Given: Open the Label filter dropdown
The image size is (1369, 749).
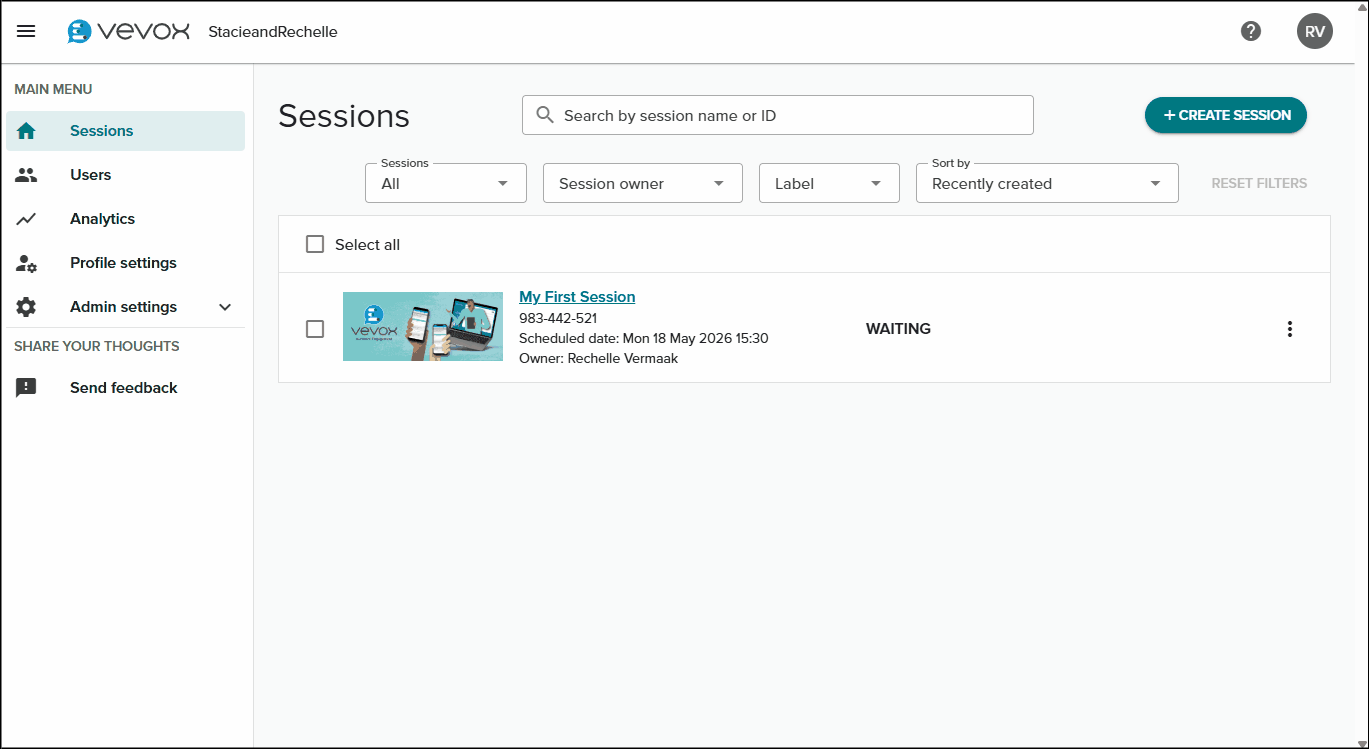Looking at the screenshot, I should tap(829, 183).
